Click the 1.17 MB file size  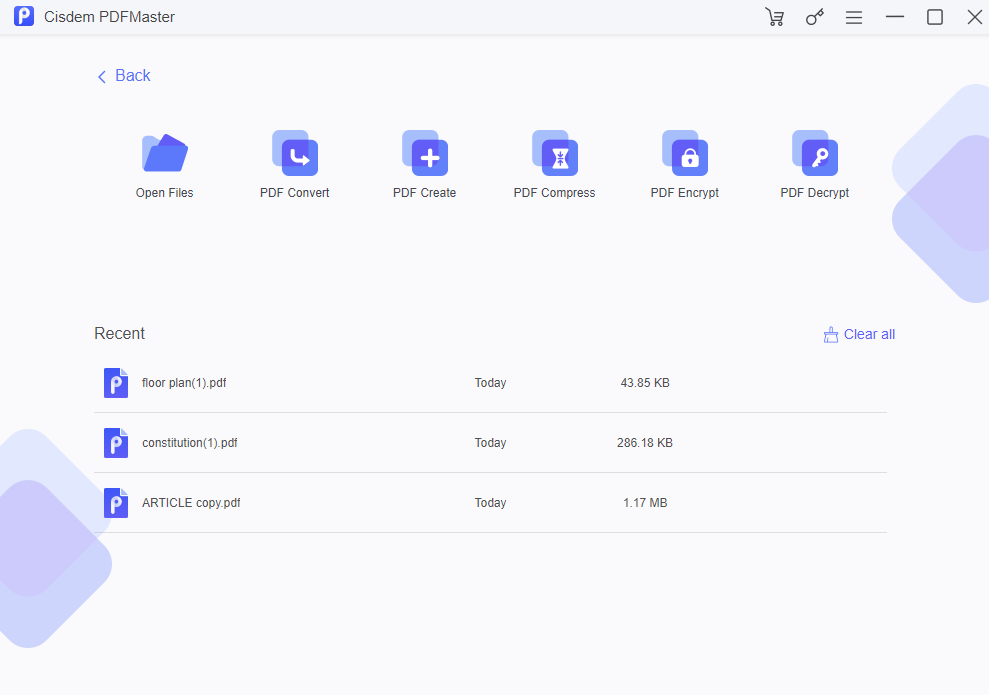[645, 503]
